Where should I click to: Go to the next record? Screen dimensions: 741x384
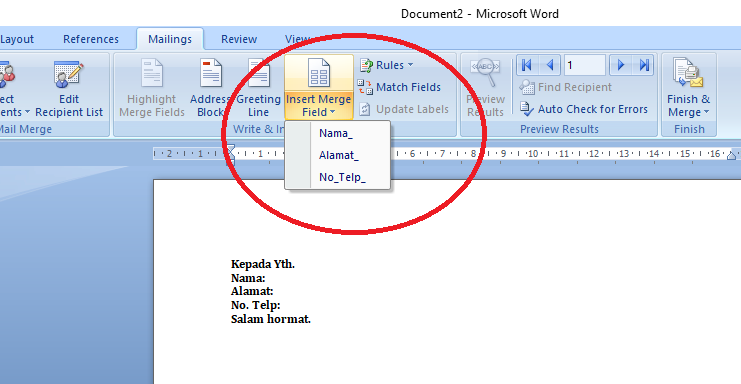tap(620, 65)
